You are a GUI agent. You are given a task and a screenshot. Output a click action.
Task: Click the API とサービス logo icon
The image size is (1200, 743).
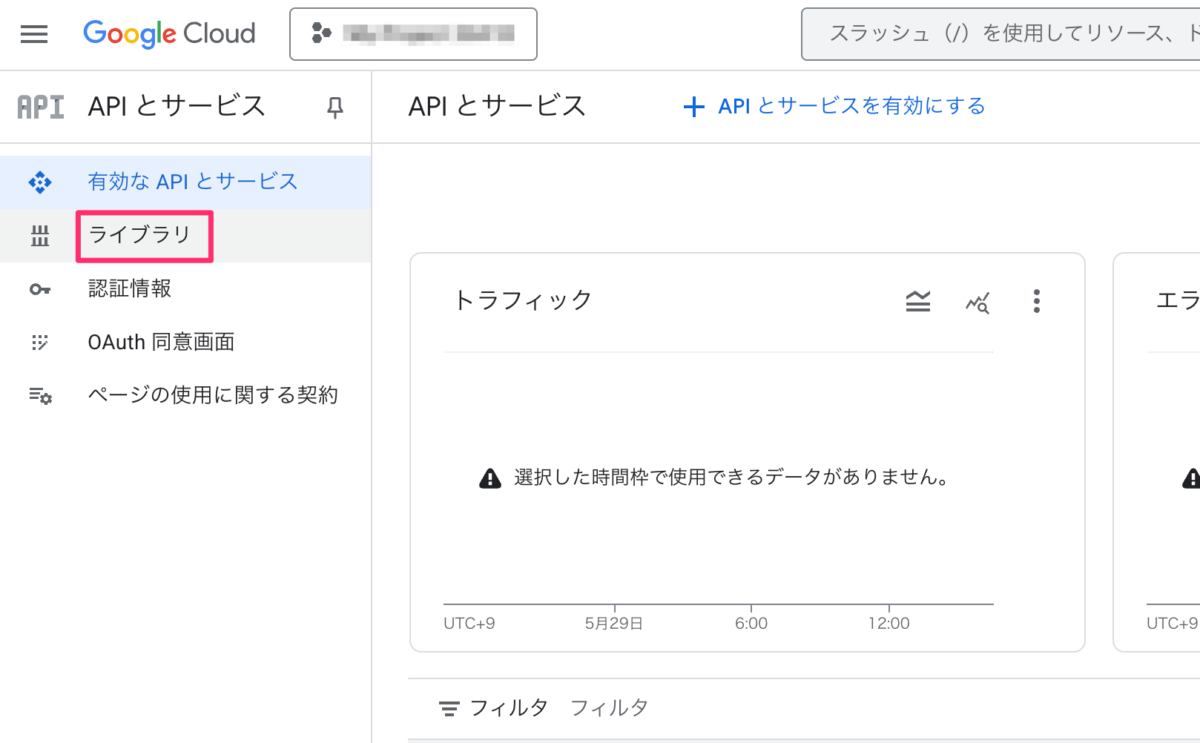click(40, 106)
